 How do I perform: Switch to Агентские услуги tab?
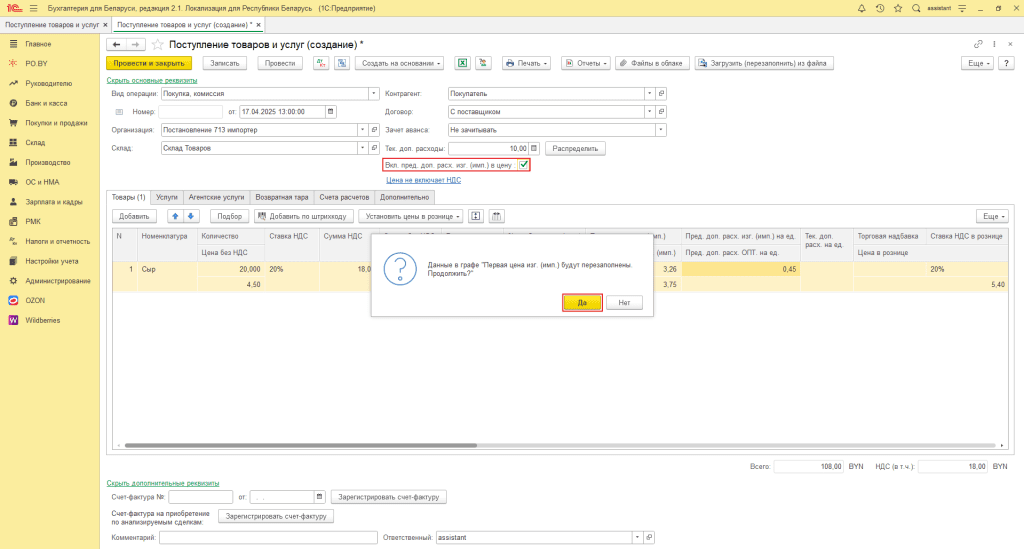pos(216,197)
